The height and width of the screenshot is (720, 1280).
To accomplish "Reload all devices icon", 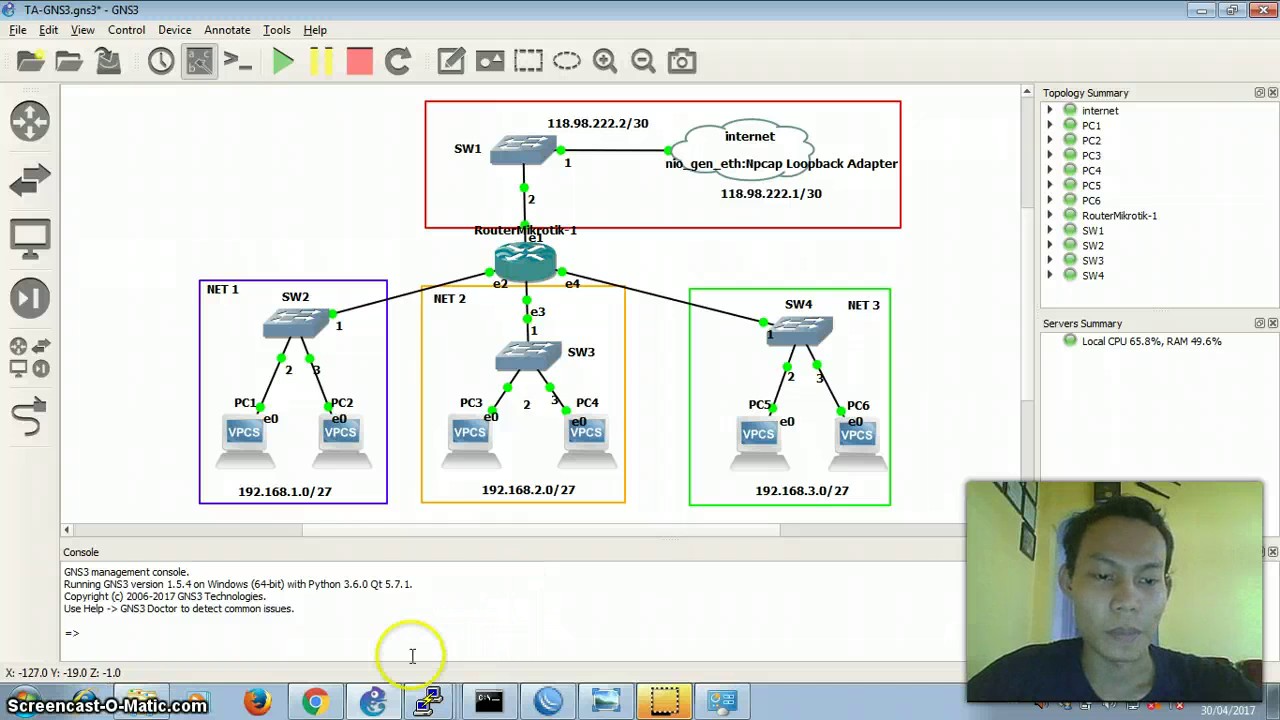I will (x=398, y=62).
